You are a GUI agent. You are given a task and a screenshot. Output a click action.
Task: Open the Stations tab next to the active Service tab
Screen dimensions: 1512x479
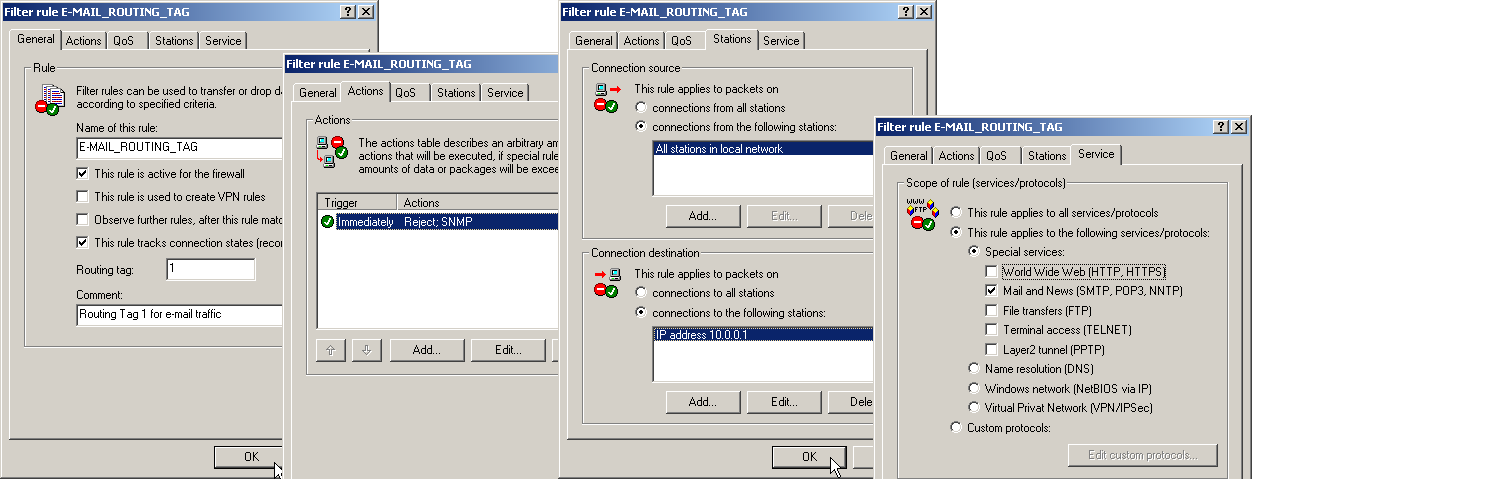[x=1047, y=156]
